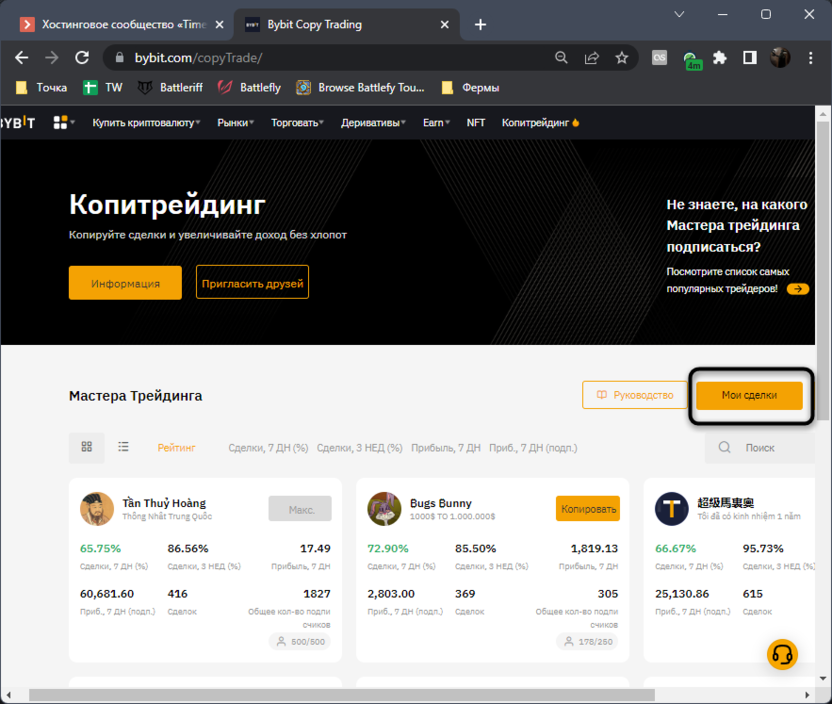Click the vertical scrollbar thumb
Image resolution: width=832 pixels, height=704 pixels.
point(823,271)
